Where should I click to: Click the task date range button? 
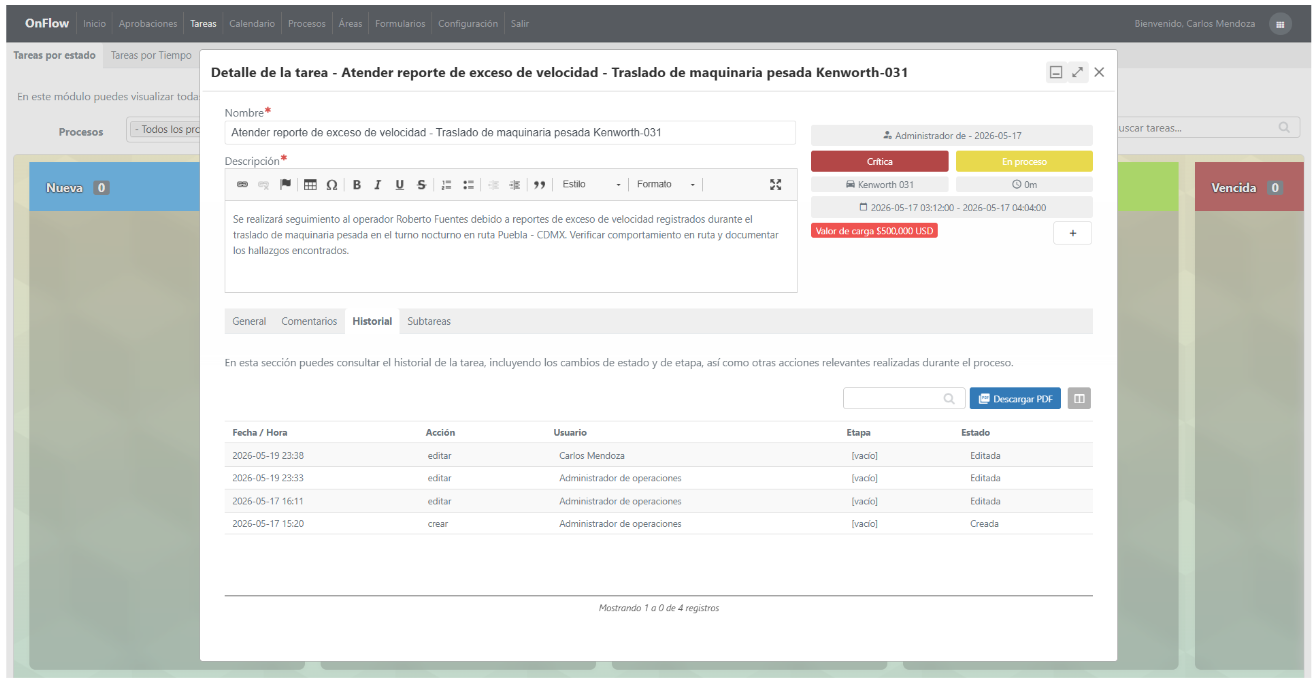coord(952,207)
